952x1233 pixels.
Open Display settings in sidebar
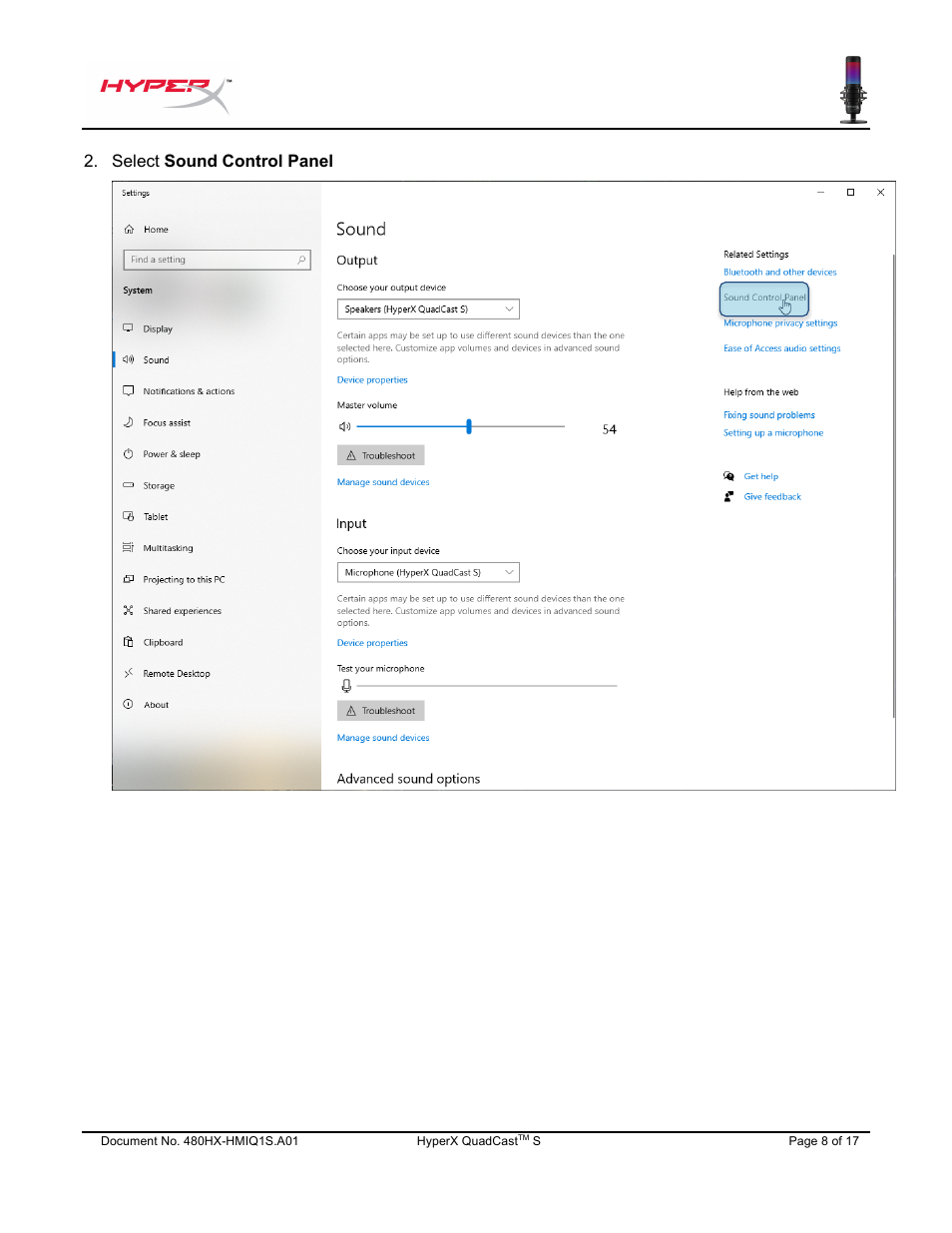click(158, 328)
